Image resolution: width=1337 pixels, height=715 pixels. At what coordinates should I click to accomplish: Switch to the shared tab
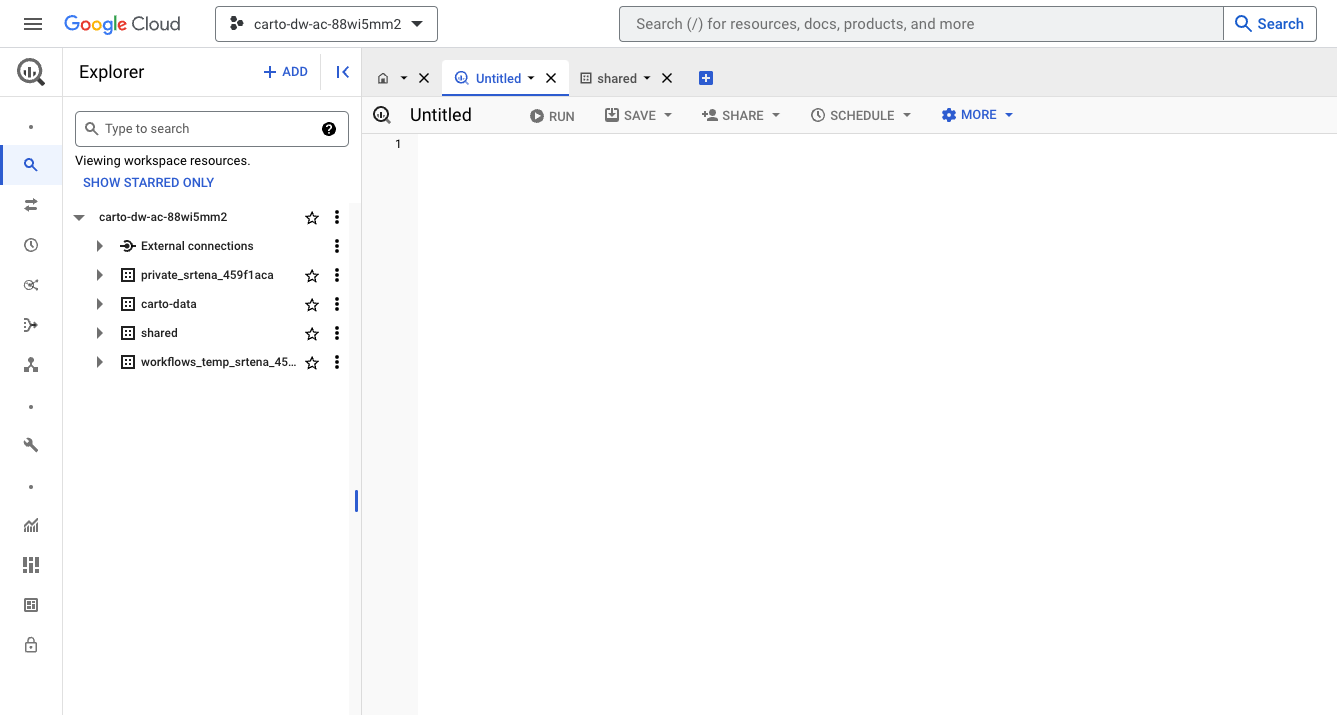tap(616, 78)
